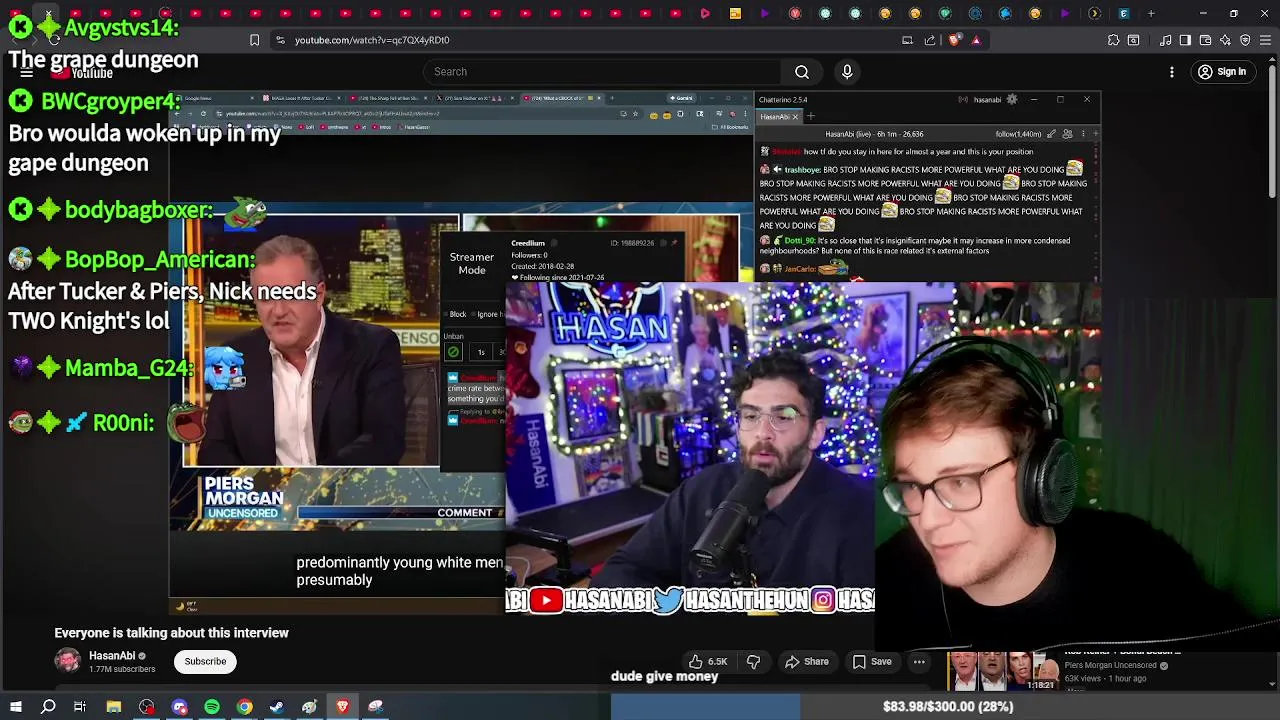Click the COMMENT label on Piers Morgan overlay
The height and width of the screenshot is (720, 1280).
click(465, 512)
